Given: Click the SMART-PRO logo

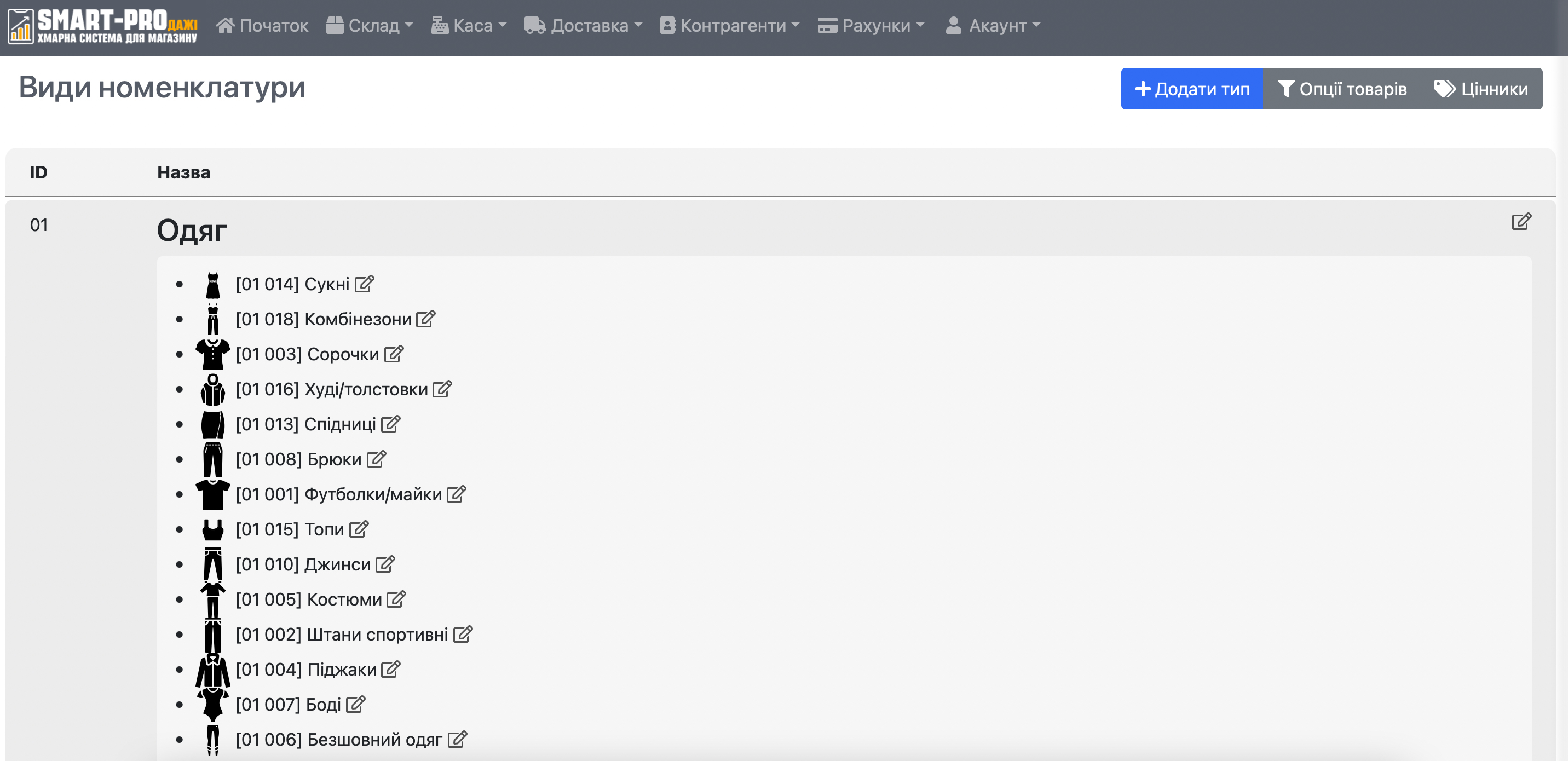Looking at the screenshot, I should coord(103,26).
